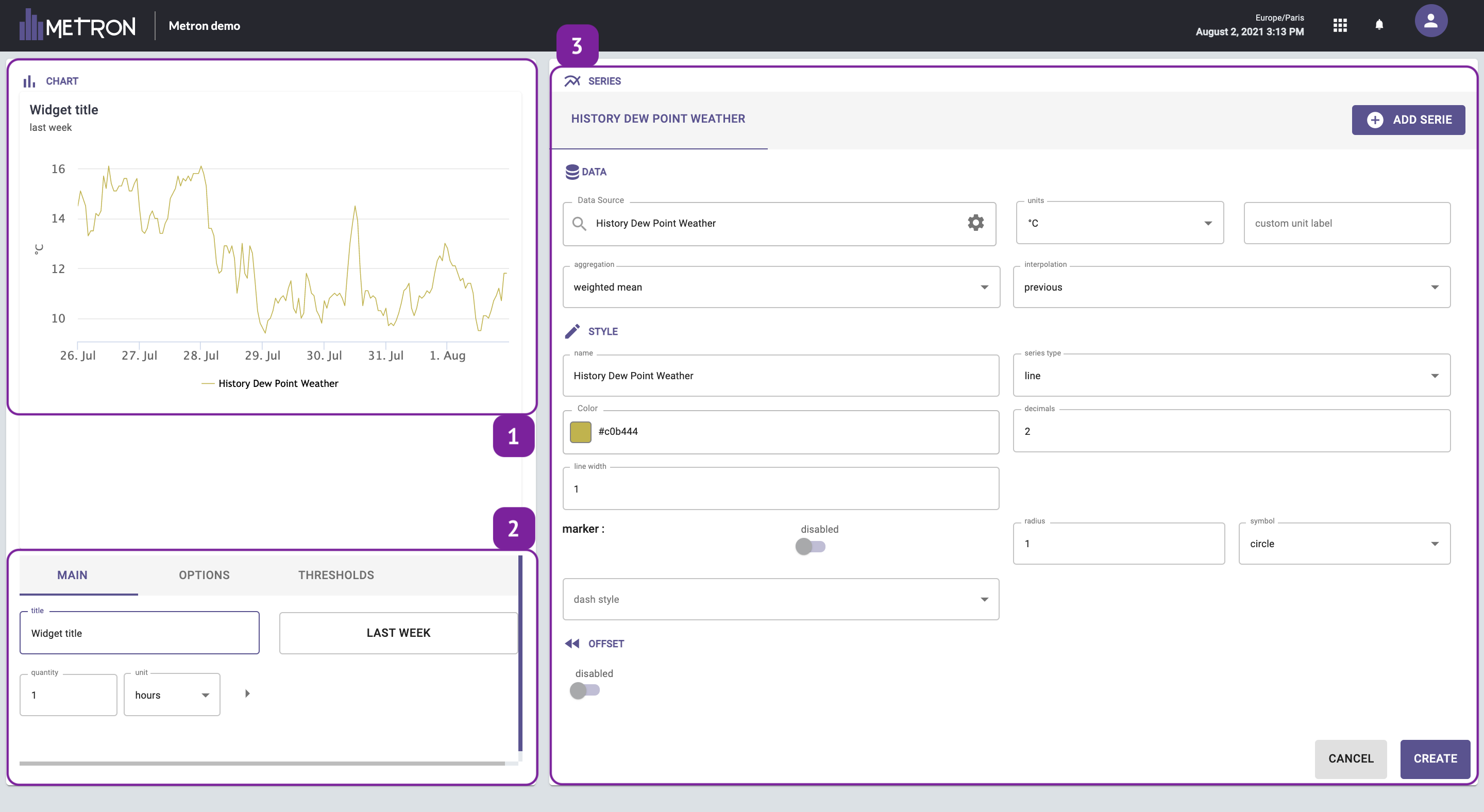Enable the marker toggle switch
1484x812 pixels.
[x=810, y=546]
